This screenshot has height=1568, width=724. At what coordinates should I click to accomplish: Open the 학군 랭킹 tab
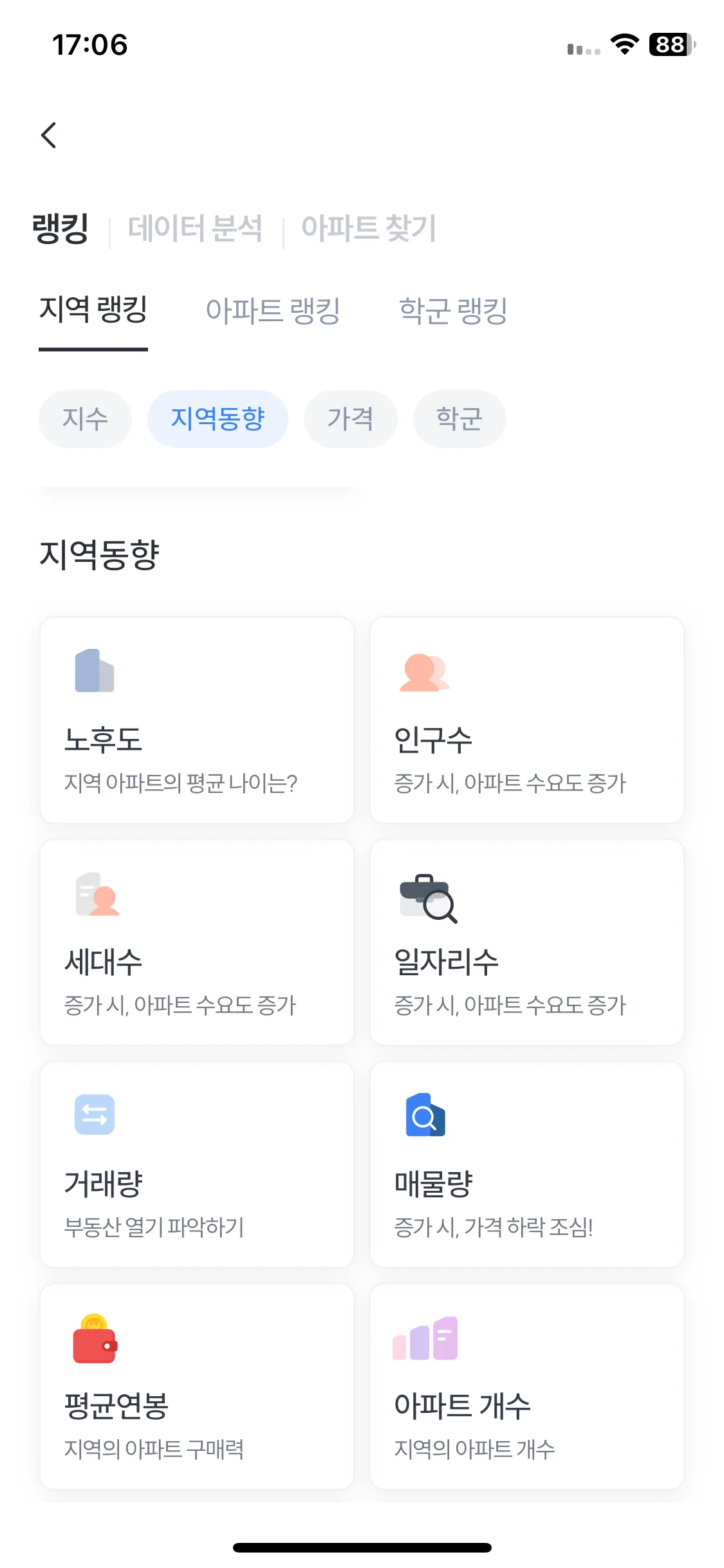pyautogui.click(x=454, y=311)
